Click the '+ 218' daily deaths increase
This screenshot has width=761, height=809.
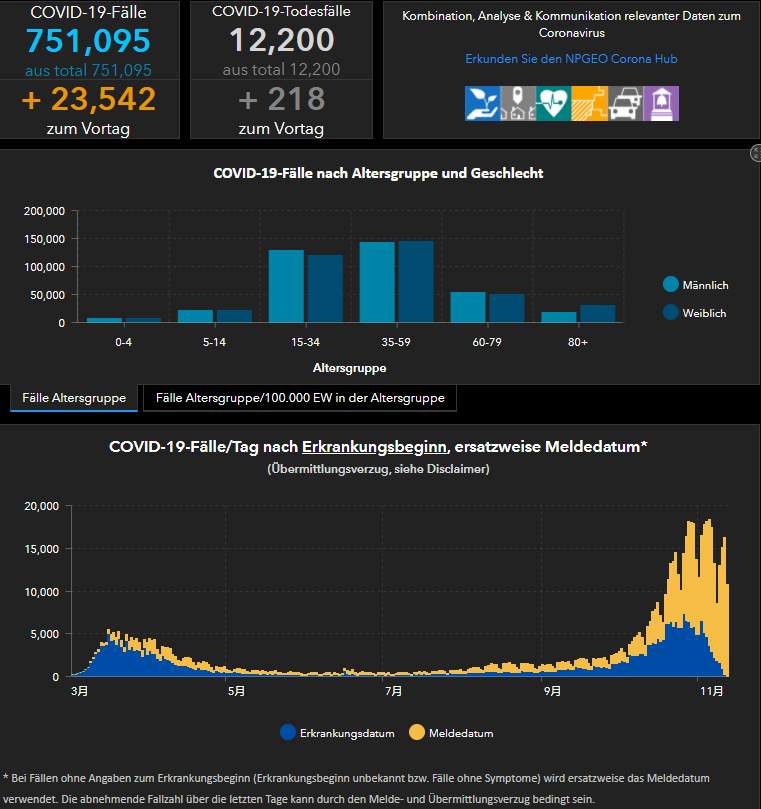pyautogui.click(x=282, y=99)
